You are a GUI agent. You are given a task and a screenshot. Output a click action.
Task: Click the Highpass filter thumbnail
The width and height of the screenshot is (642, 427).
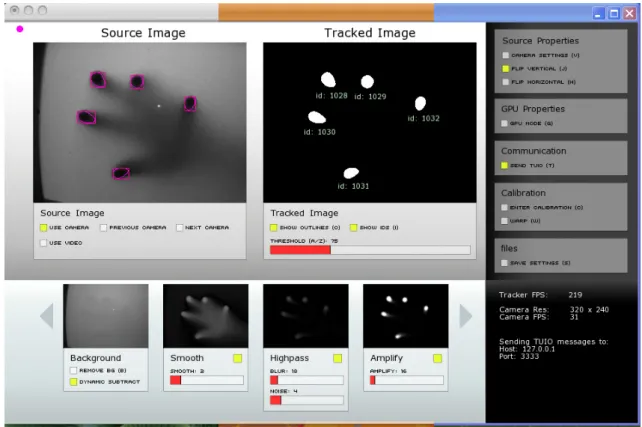pyautogui.click(x=306, y=316)
